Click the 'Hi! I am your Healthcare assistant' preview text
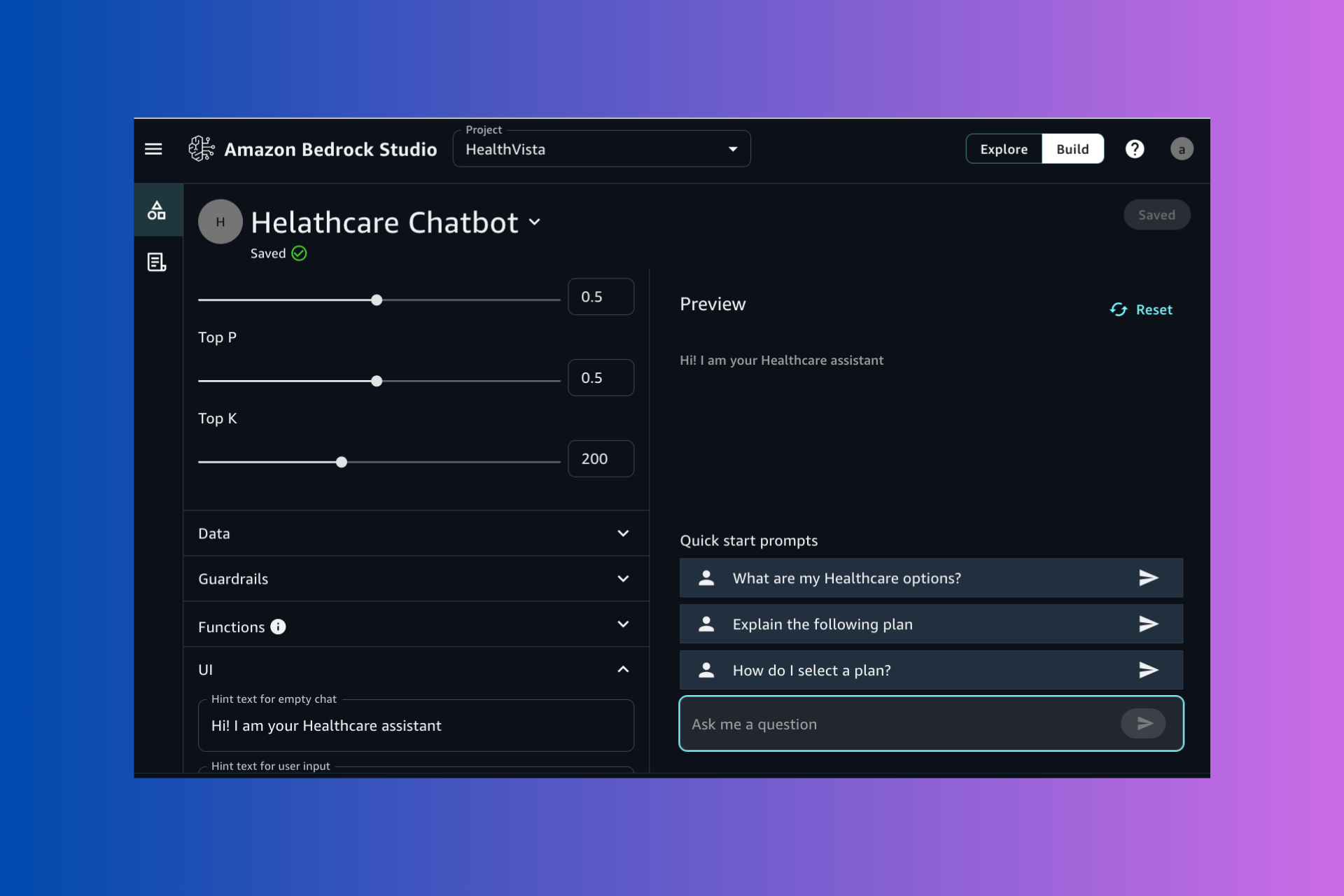1344x896 pixels. (x=781, y=360)
